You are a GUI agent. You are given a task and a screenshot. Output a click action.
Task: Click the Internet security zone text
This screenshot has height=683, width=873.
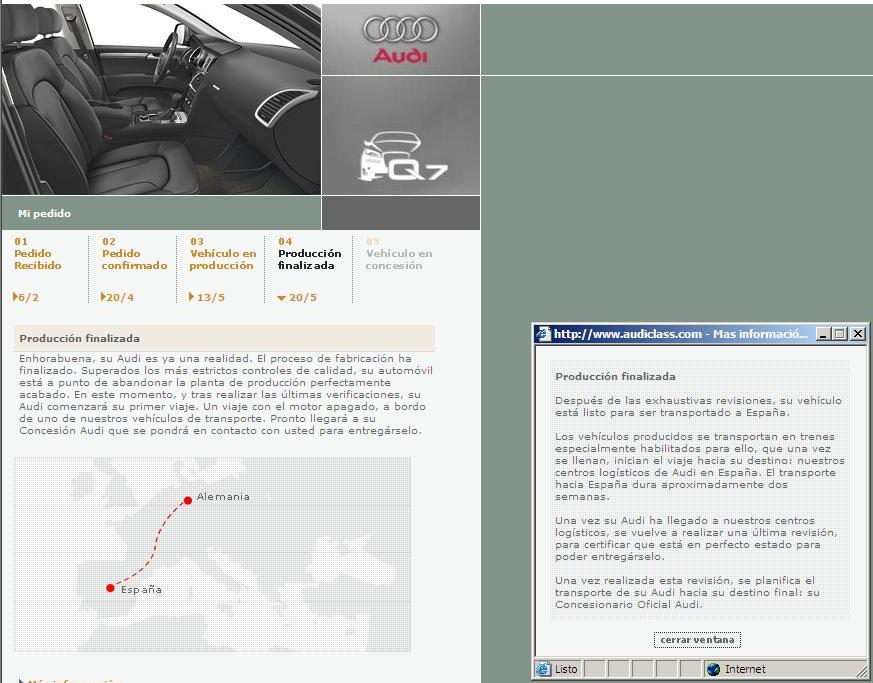coord(745,669)
